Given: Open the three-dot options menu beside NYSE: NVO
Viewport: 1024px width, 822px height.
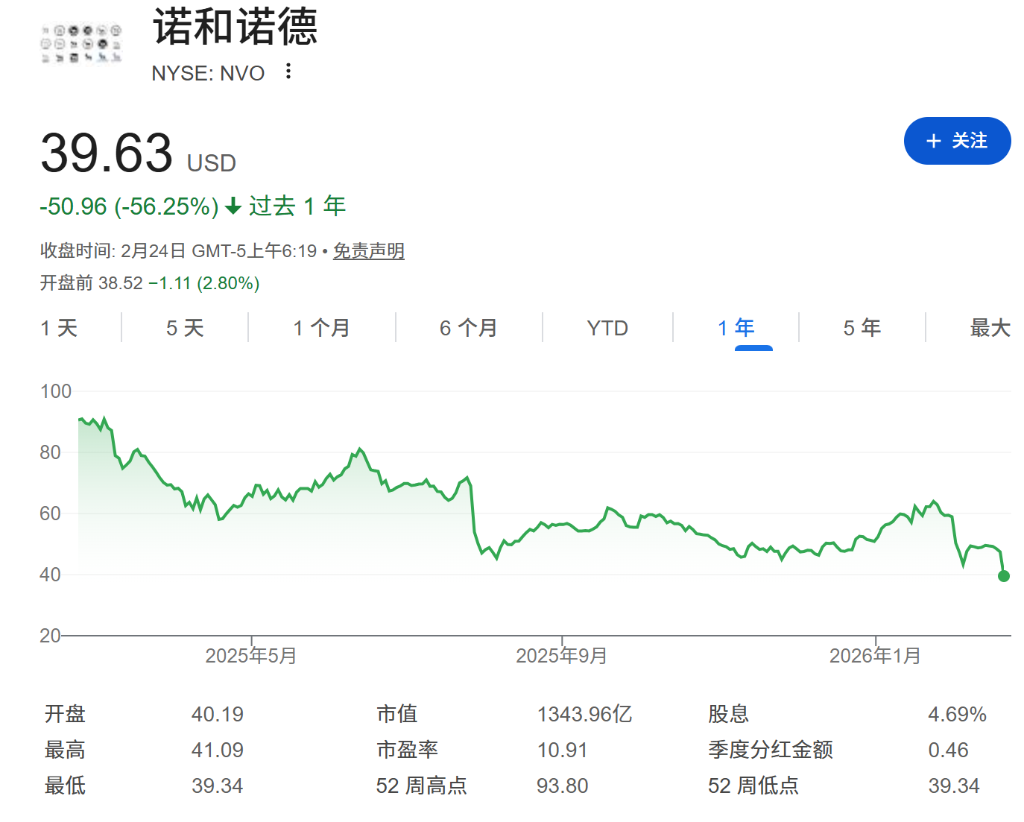Looking at the screenshot, I should (286, 72).
